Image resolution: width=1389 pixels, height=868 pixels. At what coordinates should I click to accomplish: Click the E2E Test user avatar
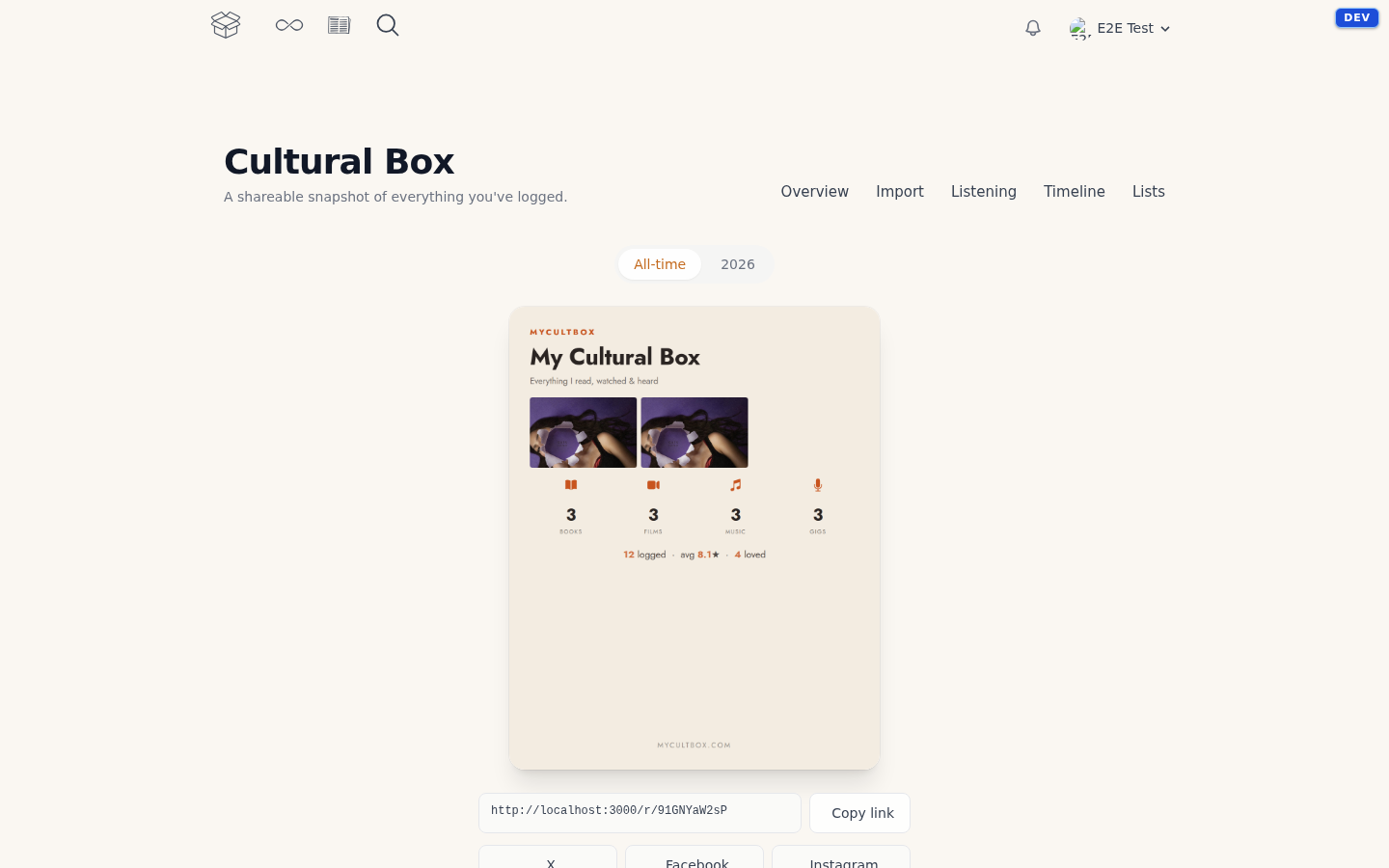pyautogui.click(x=1079, y=28)
